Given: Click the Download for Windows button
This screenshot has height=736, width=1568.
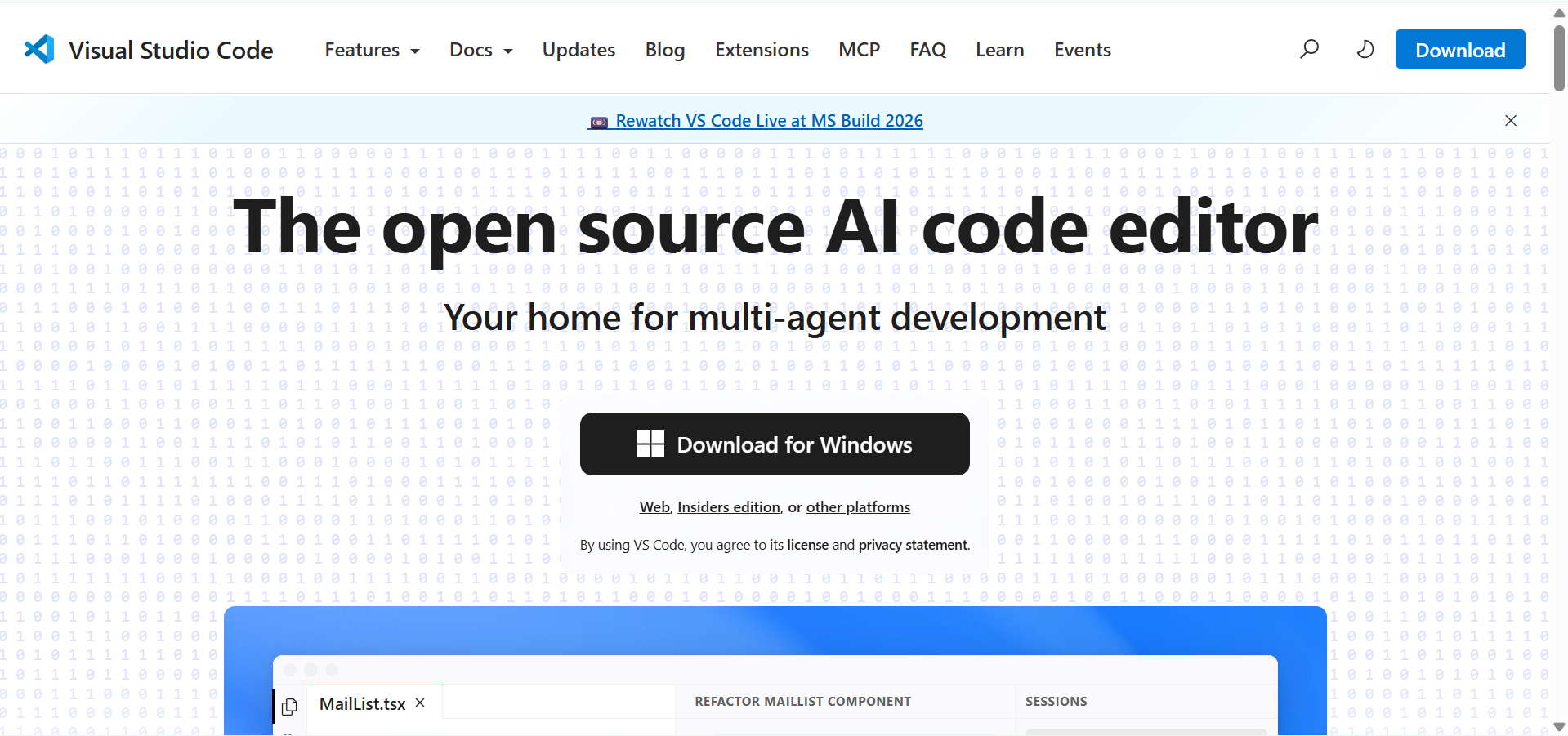Looking at the screenshot, I should click(x=775, y=444).
